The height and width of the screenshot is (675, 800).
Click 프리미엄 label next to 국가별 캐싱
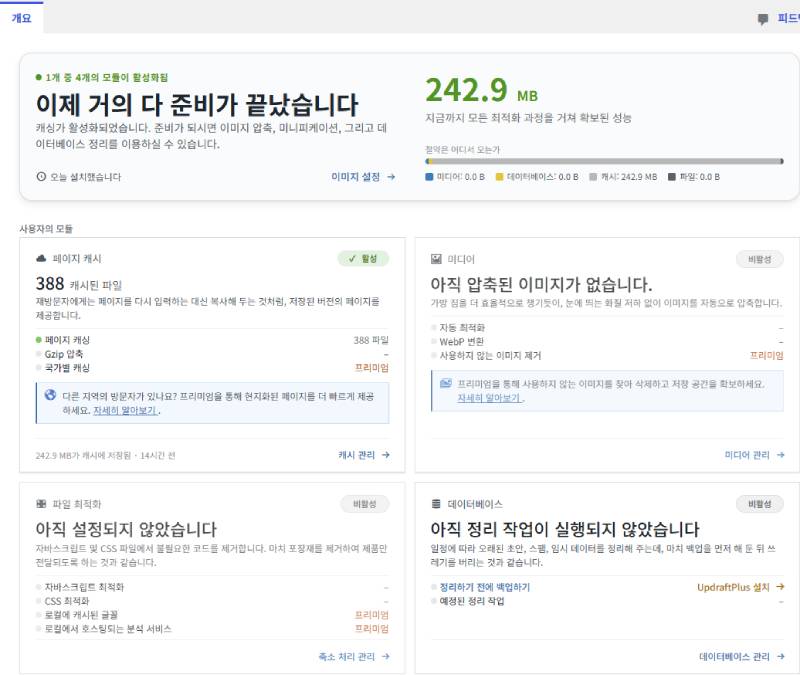tap(372, 368)
